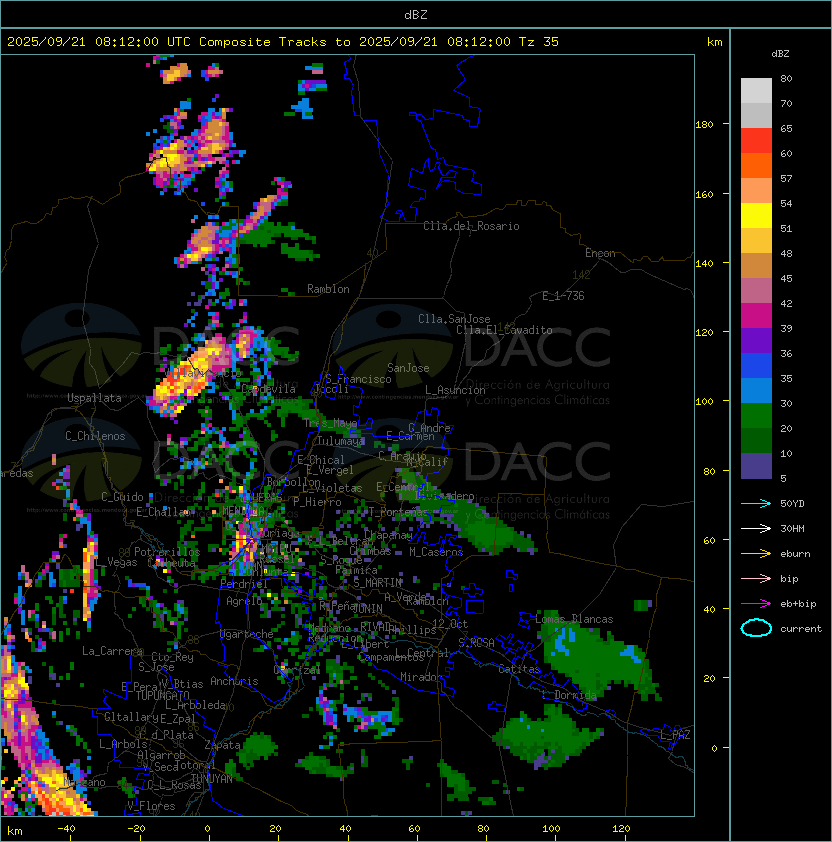Click the Zapata map label
The height and width of the screenshot is (842, 832).
222,745
